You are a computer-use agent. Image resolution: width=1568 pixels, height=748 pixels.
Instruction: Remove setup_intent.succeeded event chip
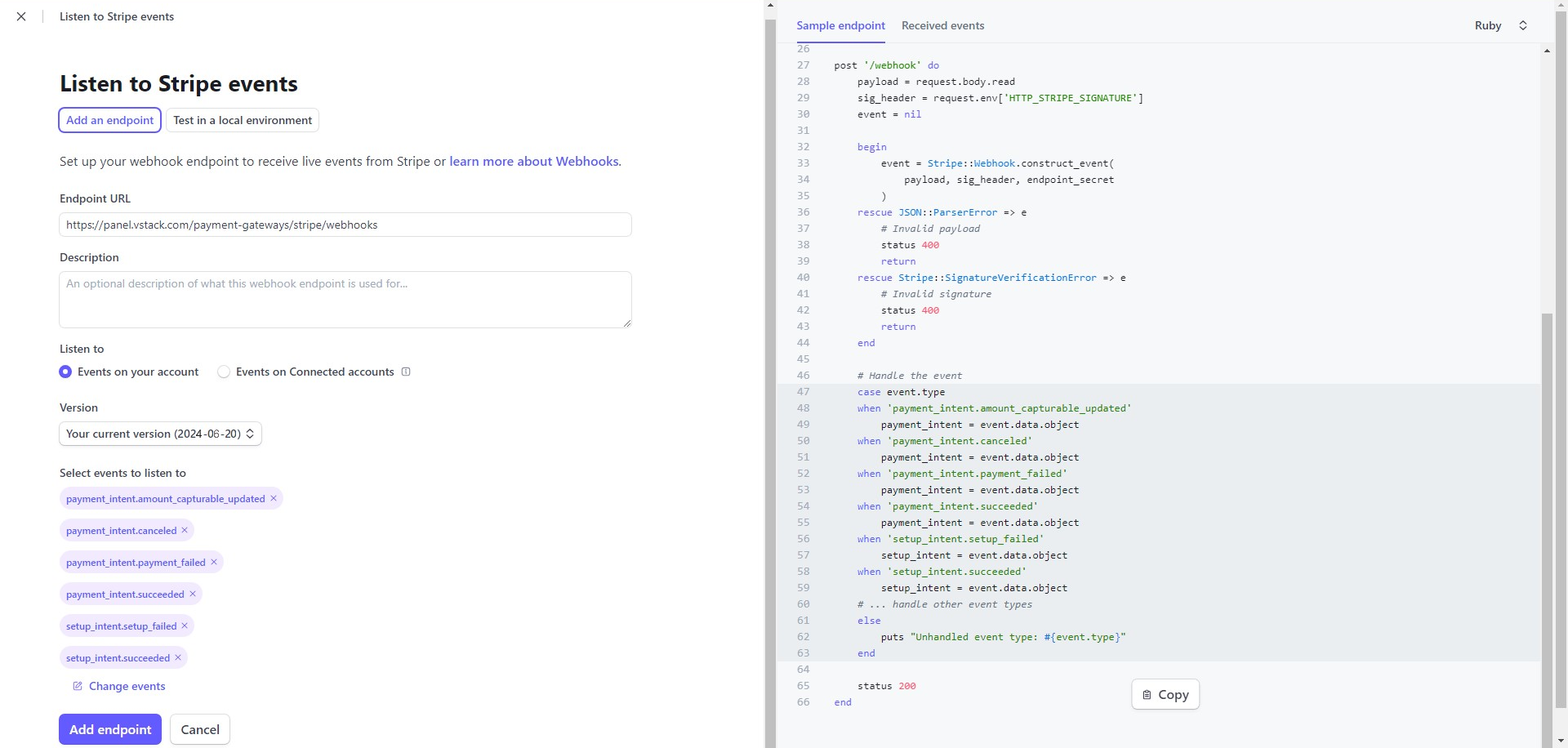click(x=178, y=657)
